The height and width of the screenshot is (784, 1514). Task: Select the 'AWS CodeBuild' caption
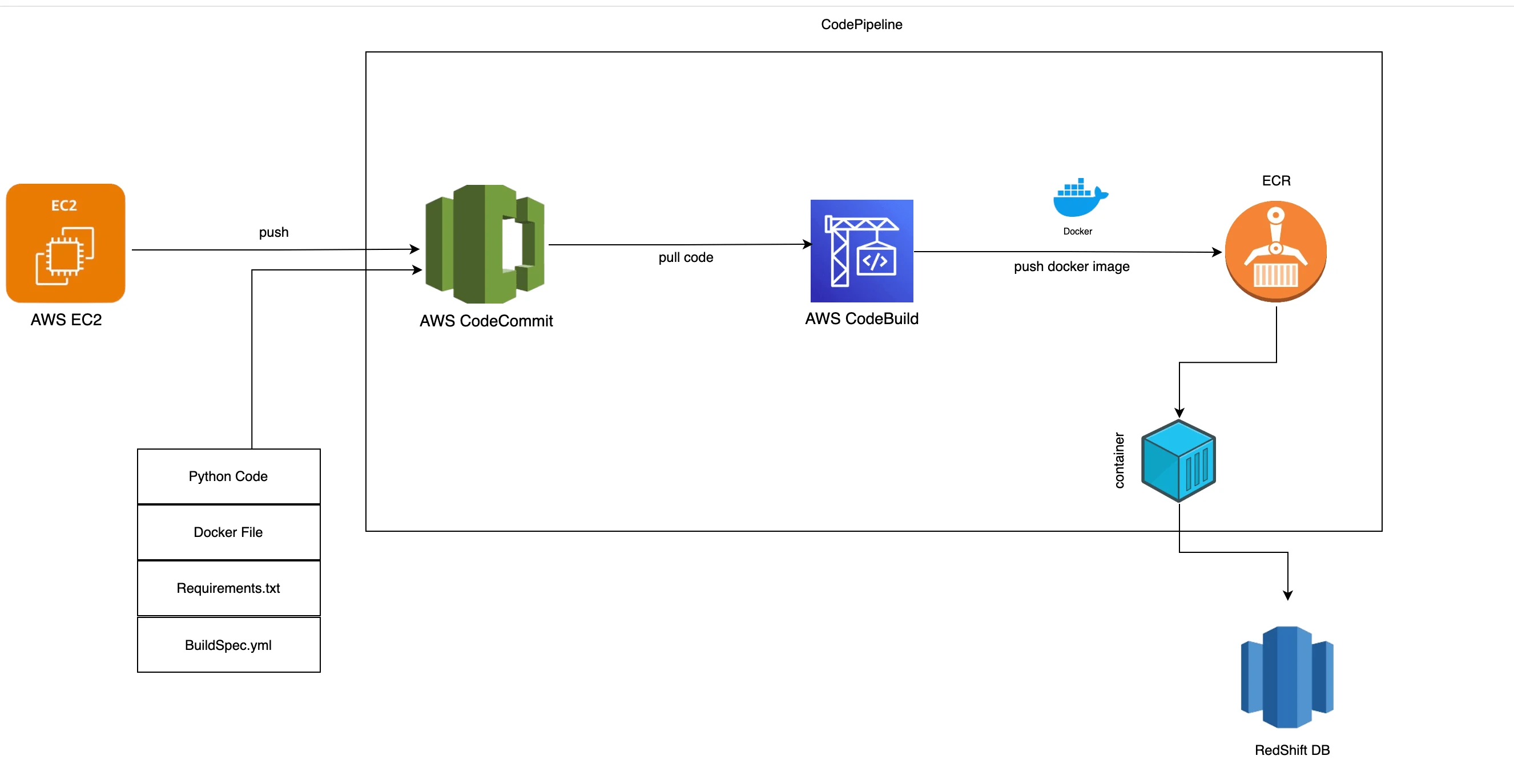pos(861,319)
